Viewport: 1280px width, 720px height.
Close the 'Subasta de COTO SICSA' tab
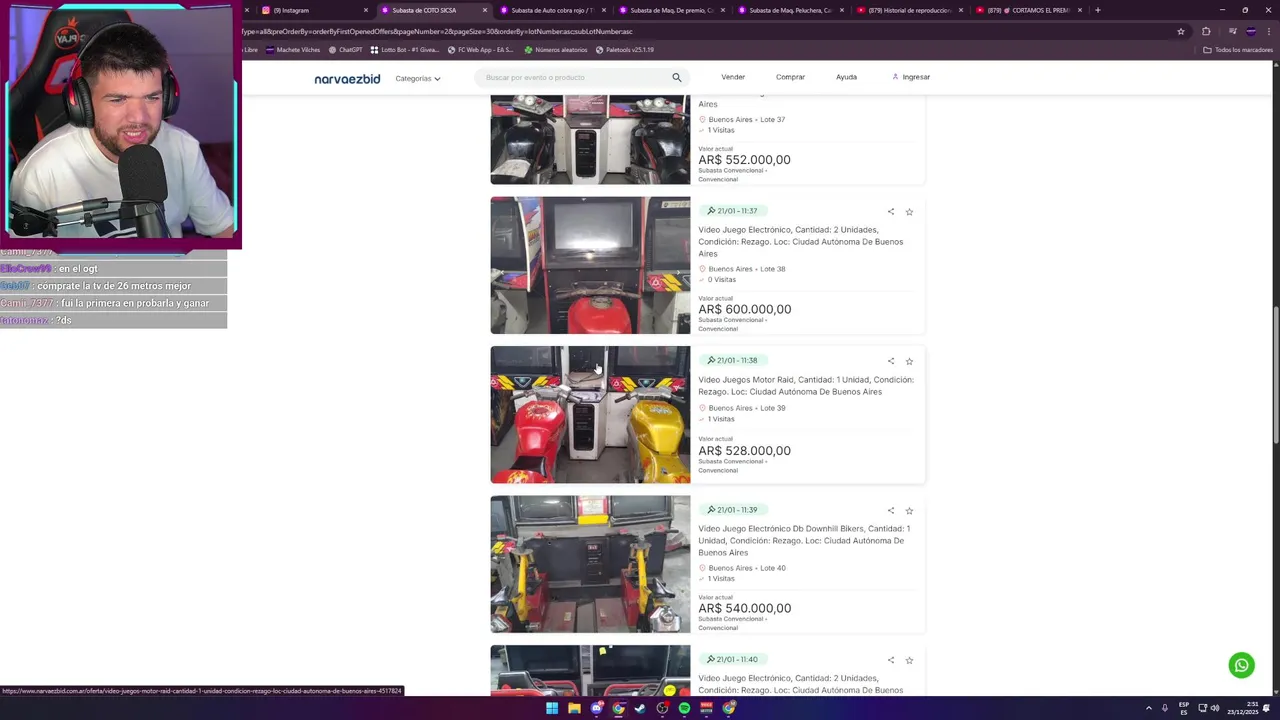[485, 10]
